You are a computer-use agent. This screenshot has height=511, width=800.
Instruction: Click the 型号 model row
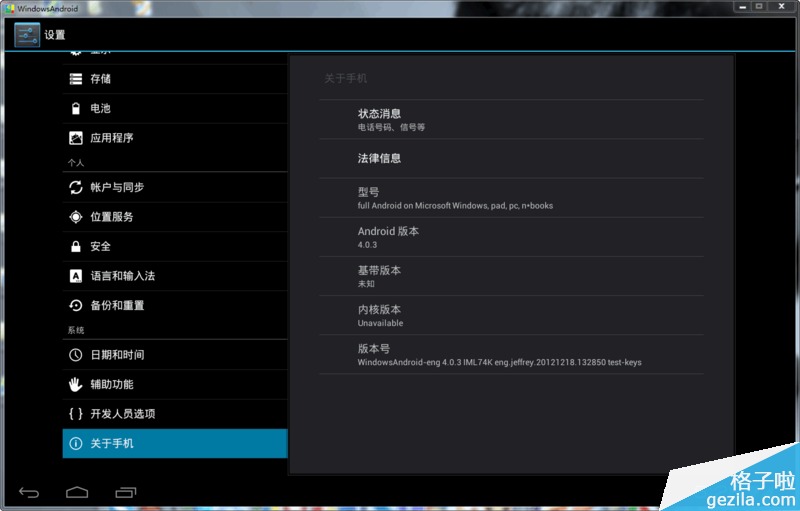[511, 198]
